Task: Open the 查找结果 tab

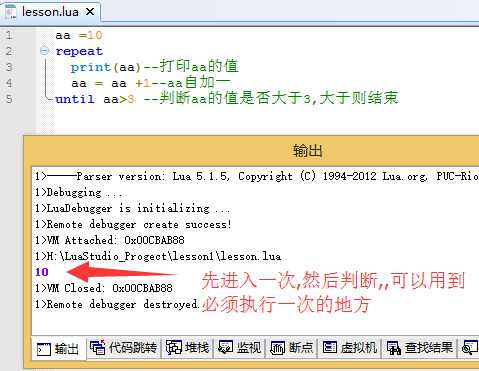Action: [420, 348]
